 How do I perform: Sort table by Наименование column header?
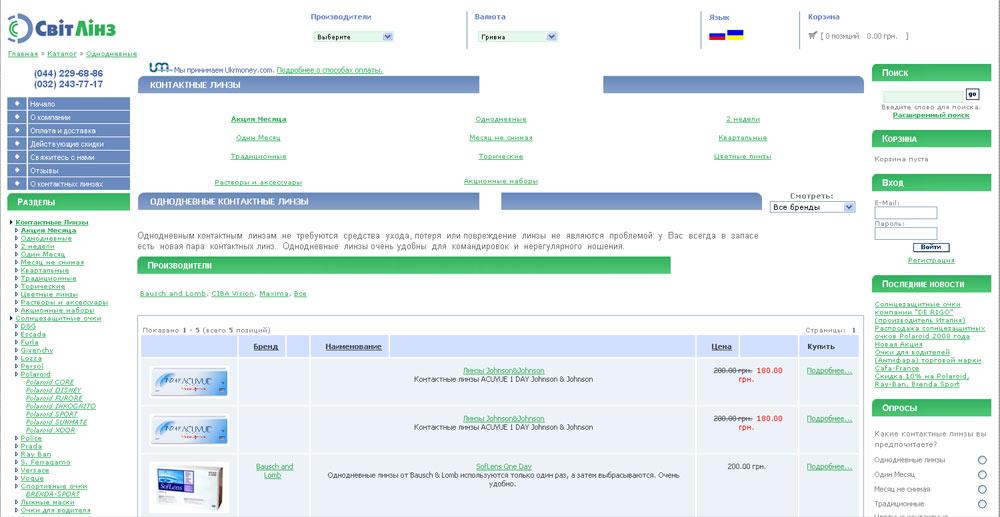coord(353,347)
